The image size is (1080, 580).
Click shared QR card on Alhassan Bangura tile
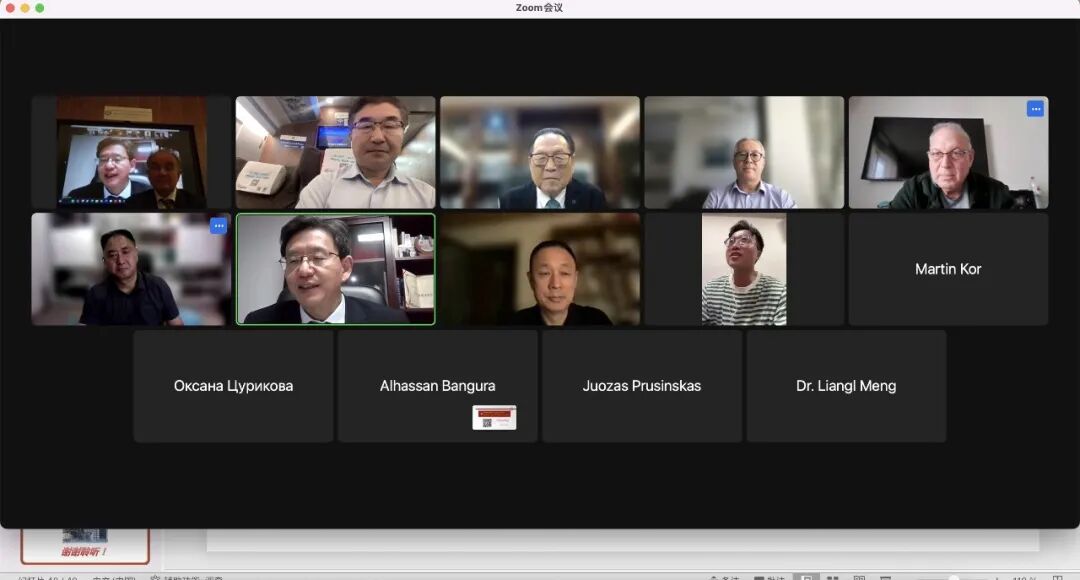click(494, 417)
